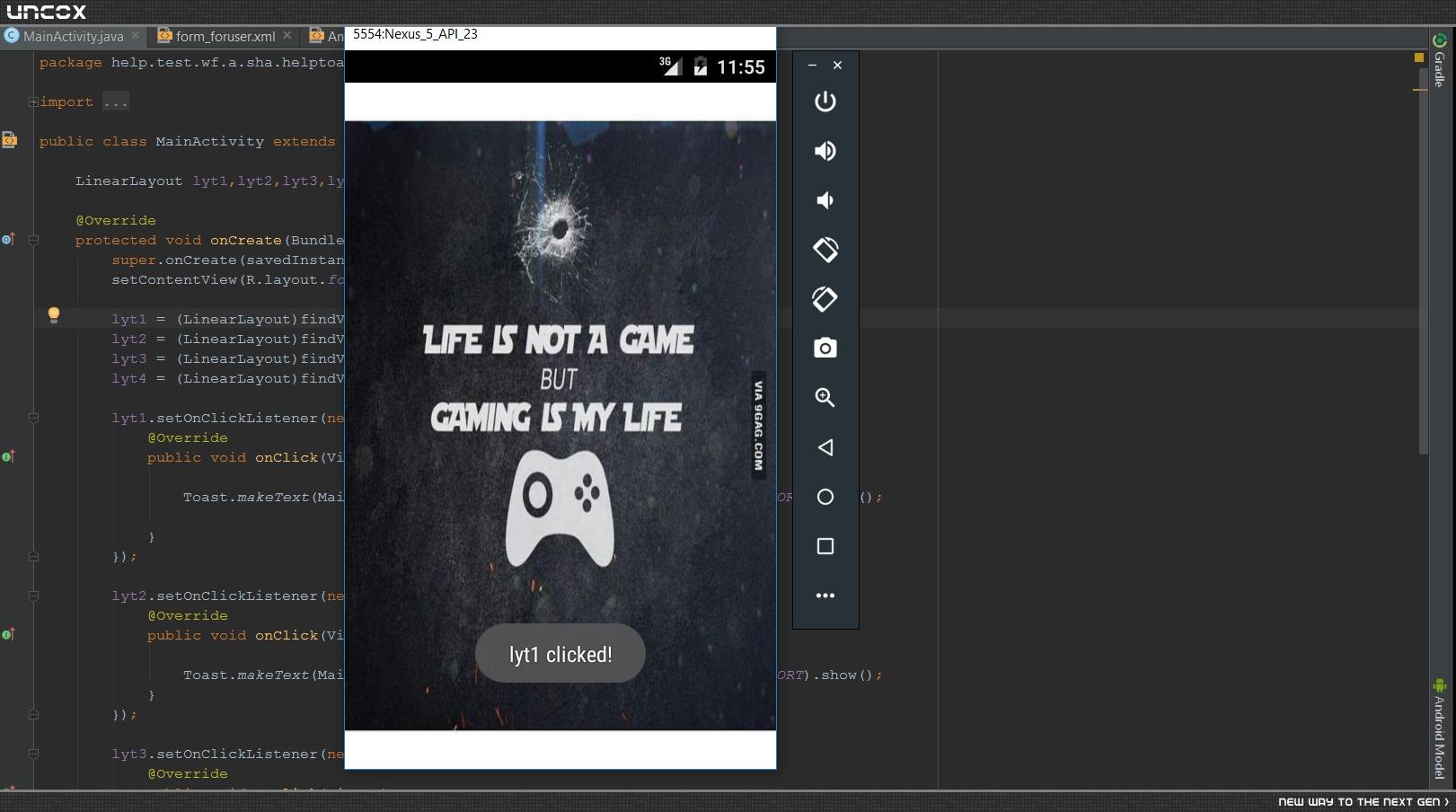Click the Gradle sync icon at top right
This screenshot has width=1456, height=812.
[1439, 40]
